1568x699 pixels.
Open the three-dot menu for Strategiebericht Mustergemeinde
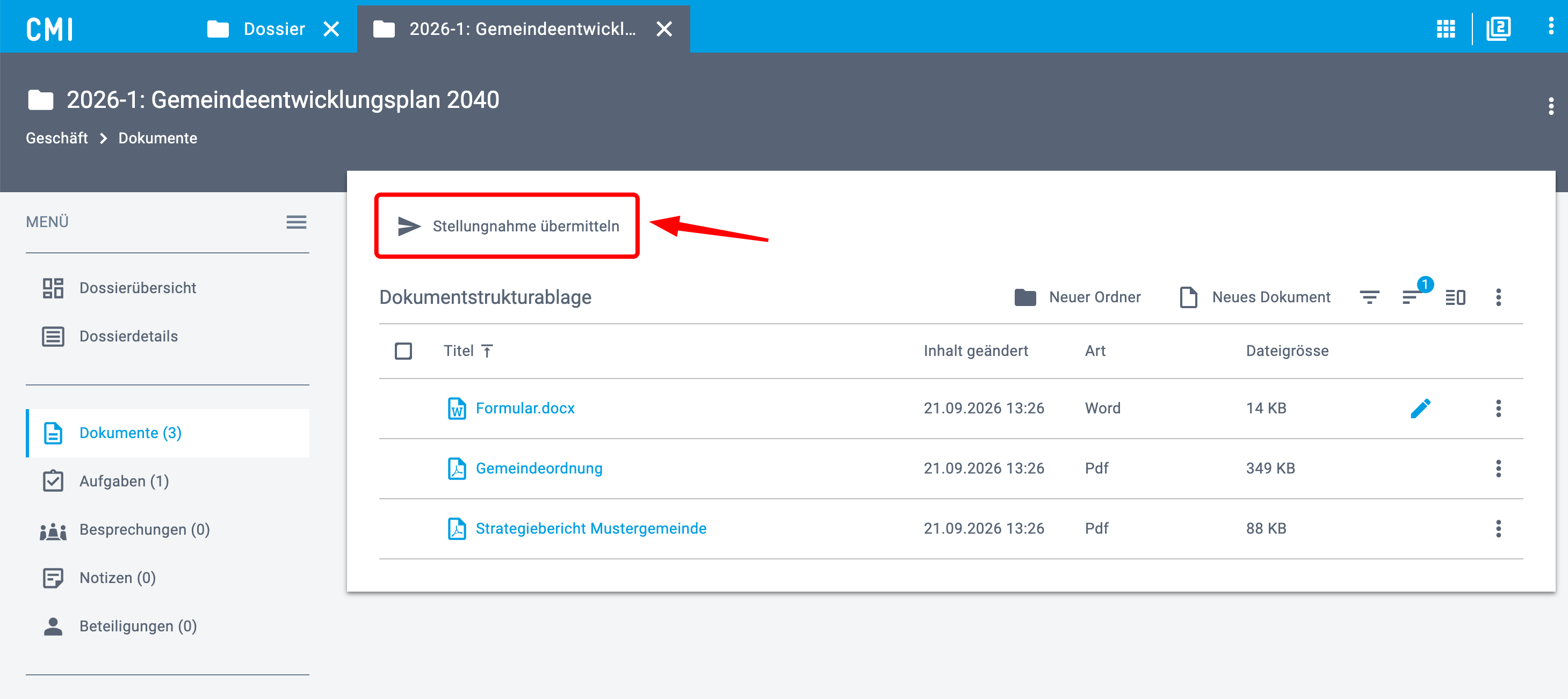point(1498,529)
